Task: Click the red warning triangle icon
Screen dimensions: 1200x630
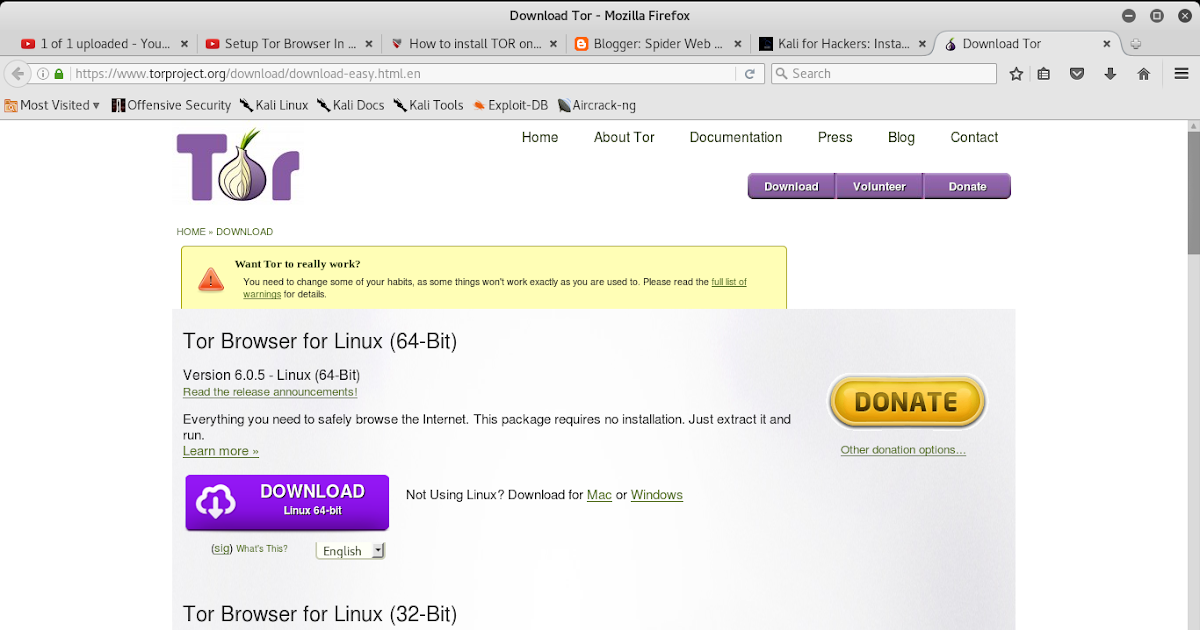Action: pyautogui.click(x=211, y=279)
